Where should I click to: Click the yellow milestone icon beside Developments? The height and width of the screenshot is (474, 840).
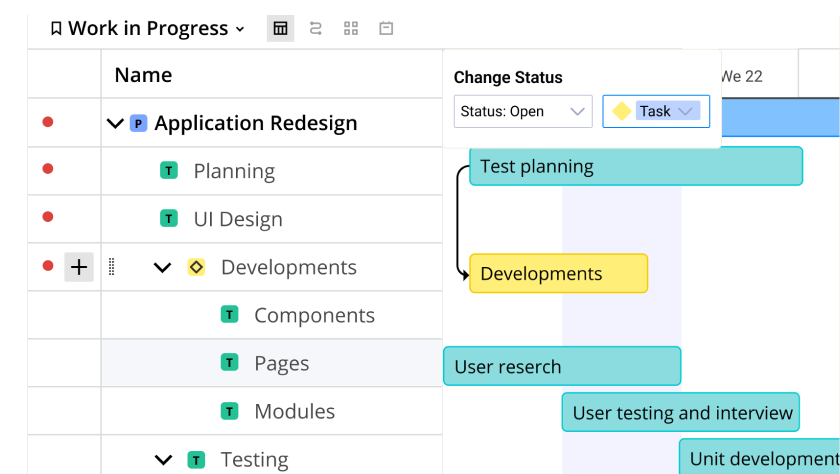pos(196,267)
